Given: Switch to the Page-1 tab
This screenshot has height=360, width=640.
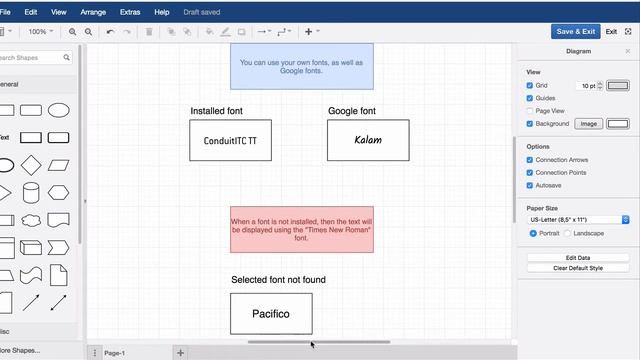Looking at the screenshot, I should (114, 353).
